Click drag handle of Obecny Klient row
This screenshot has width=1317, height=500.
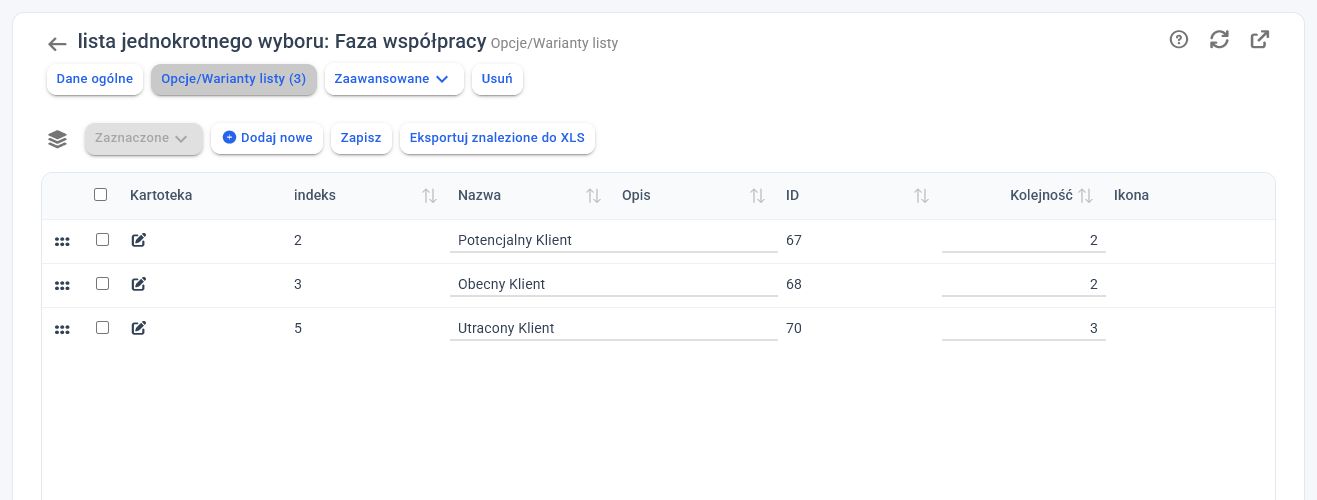pyautogui.click(x=62, y=285)
